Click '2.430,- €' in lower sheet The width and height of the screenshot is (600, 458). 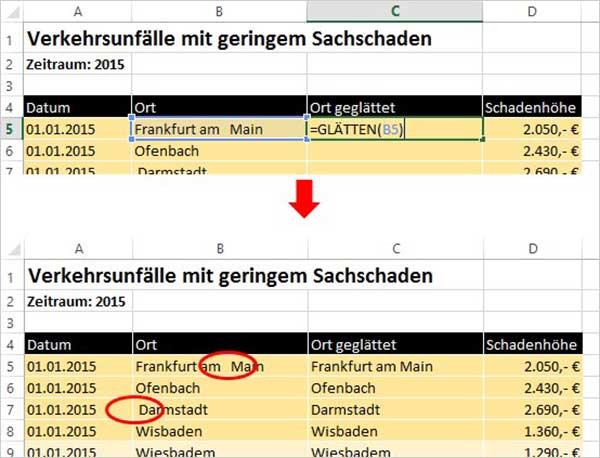[533, 388]
